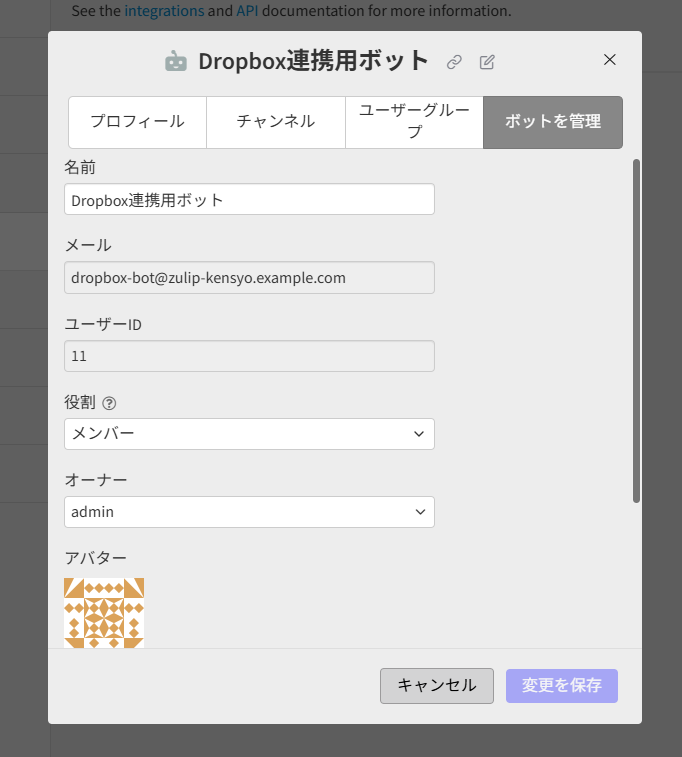Click the bot avatar image

point(104,612)
